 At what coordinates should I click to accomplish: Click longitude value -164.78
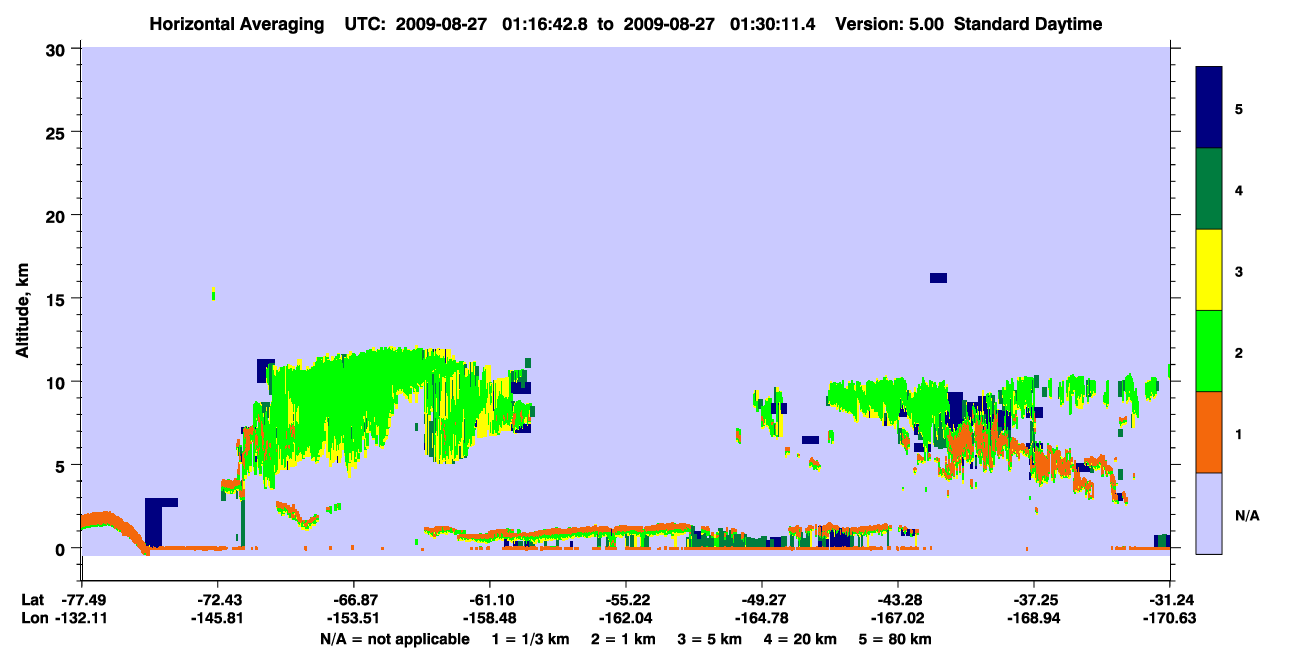point(762,618)
